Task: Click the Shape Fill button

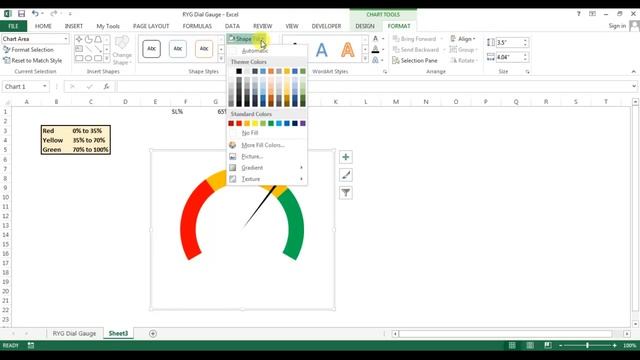Action: 247,39
